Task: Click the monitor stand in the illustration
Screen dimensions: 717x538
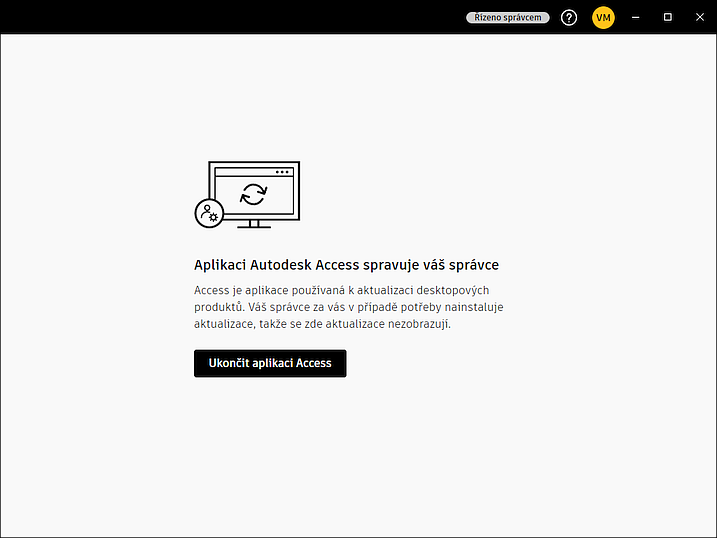Action: (x=253, y=223)
